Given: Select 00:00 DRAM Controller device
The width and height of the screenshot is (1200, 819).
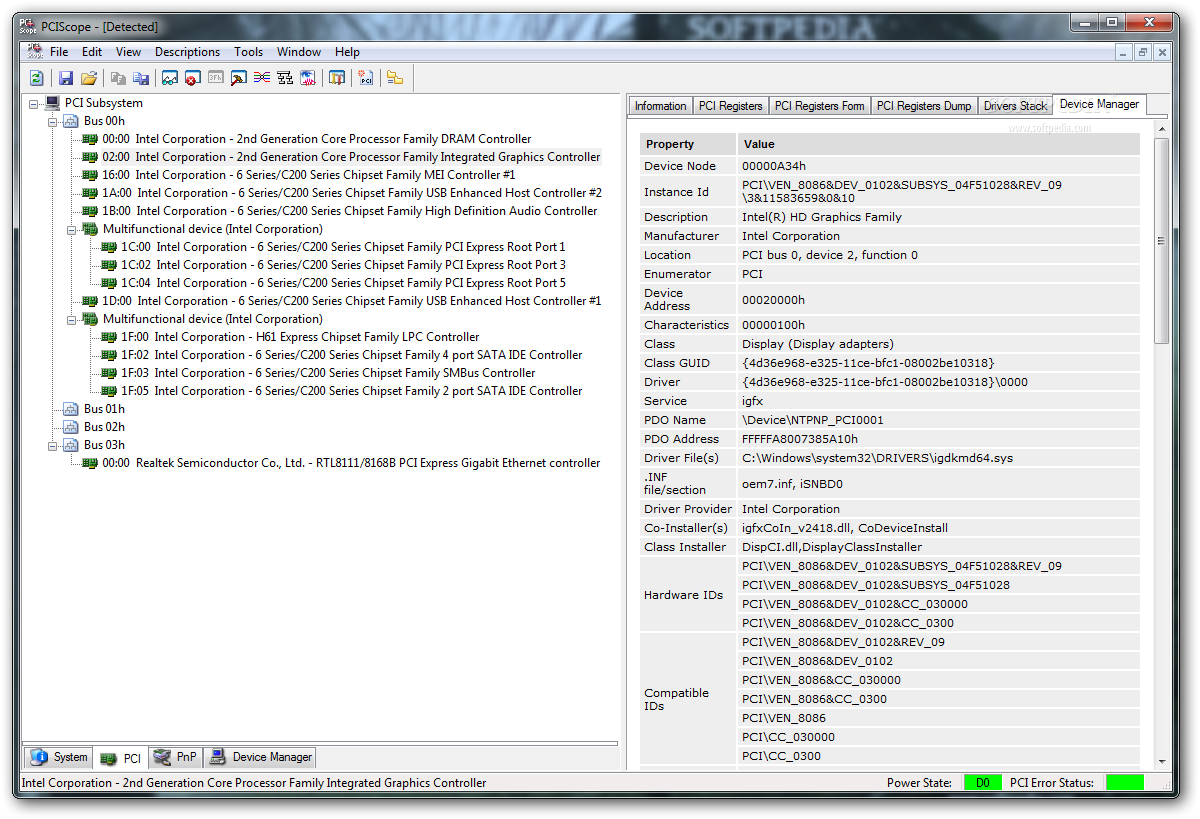Looking at the screenshot, I should [x=317, y=139].
